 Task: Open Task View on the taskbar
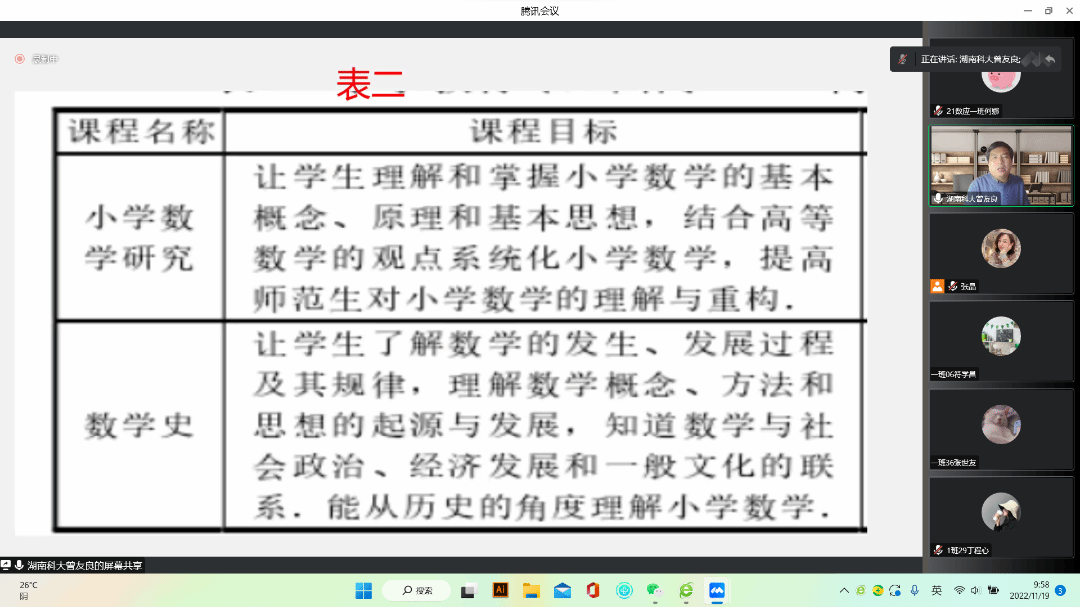click(468, 590)
